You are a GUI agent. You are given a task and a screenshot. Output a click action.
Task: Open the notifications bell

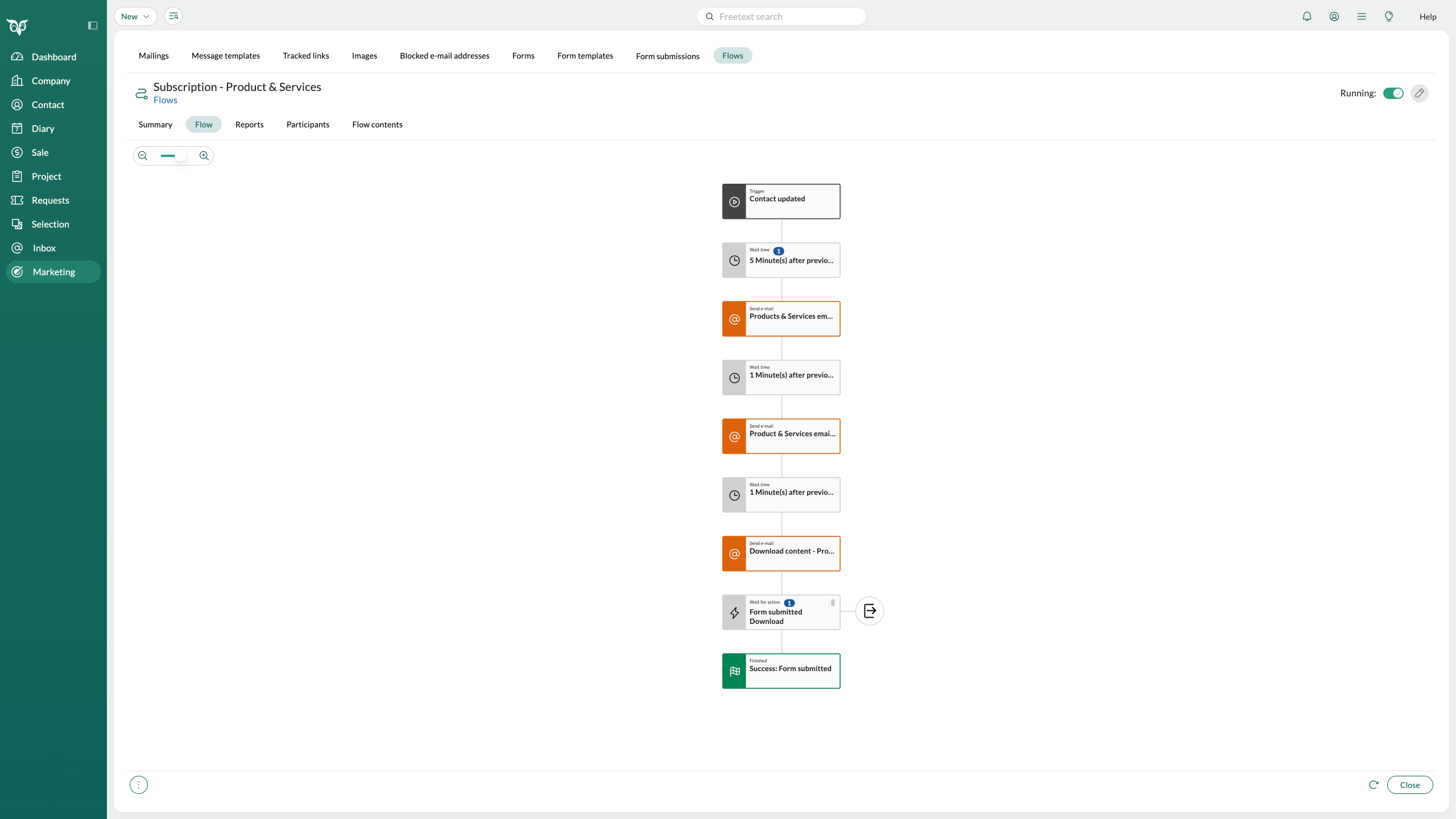tap(1307, 16)
